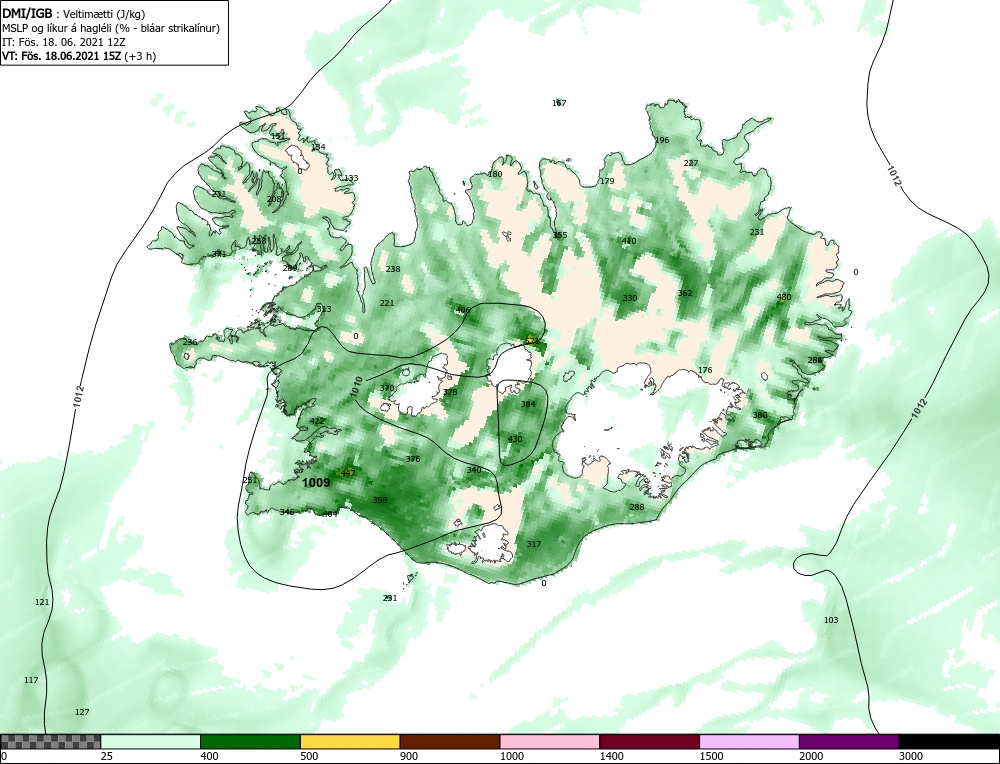Click the 422 value on the map

(317, 422)
